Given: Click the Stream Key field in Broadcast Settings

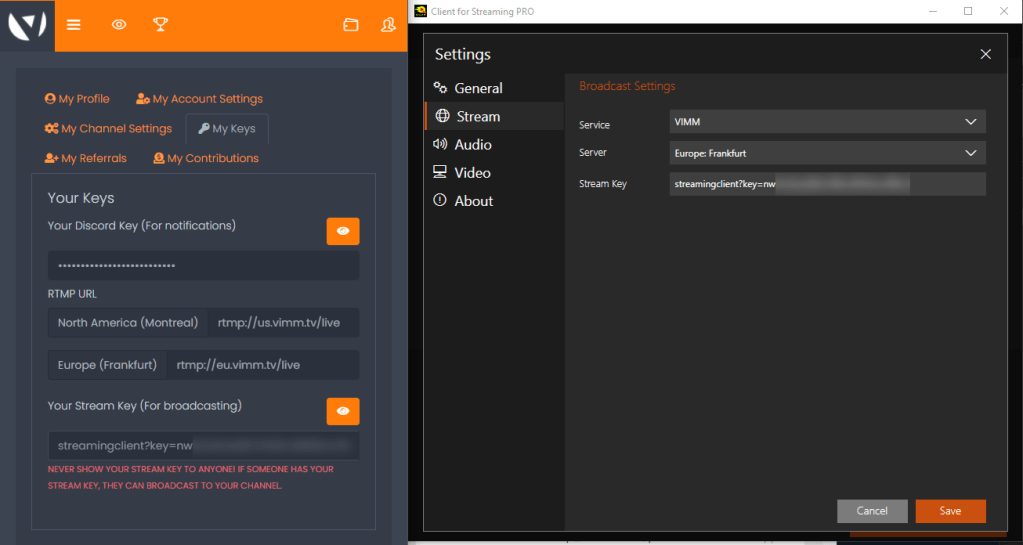Looking at the screenshot, I should tap(827, 184).
